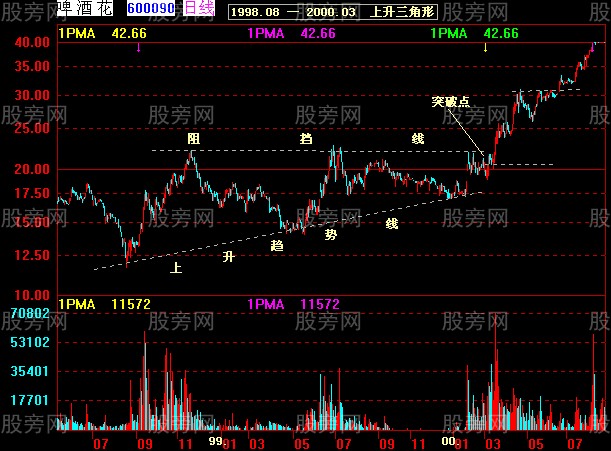Screen dimensions: 611x451
Task: Select the stock code 600090
Action: [x=151, y=8]
